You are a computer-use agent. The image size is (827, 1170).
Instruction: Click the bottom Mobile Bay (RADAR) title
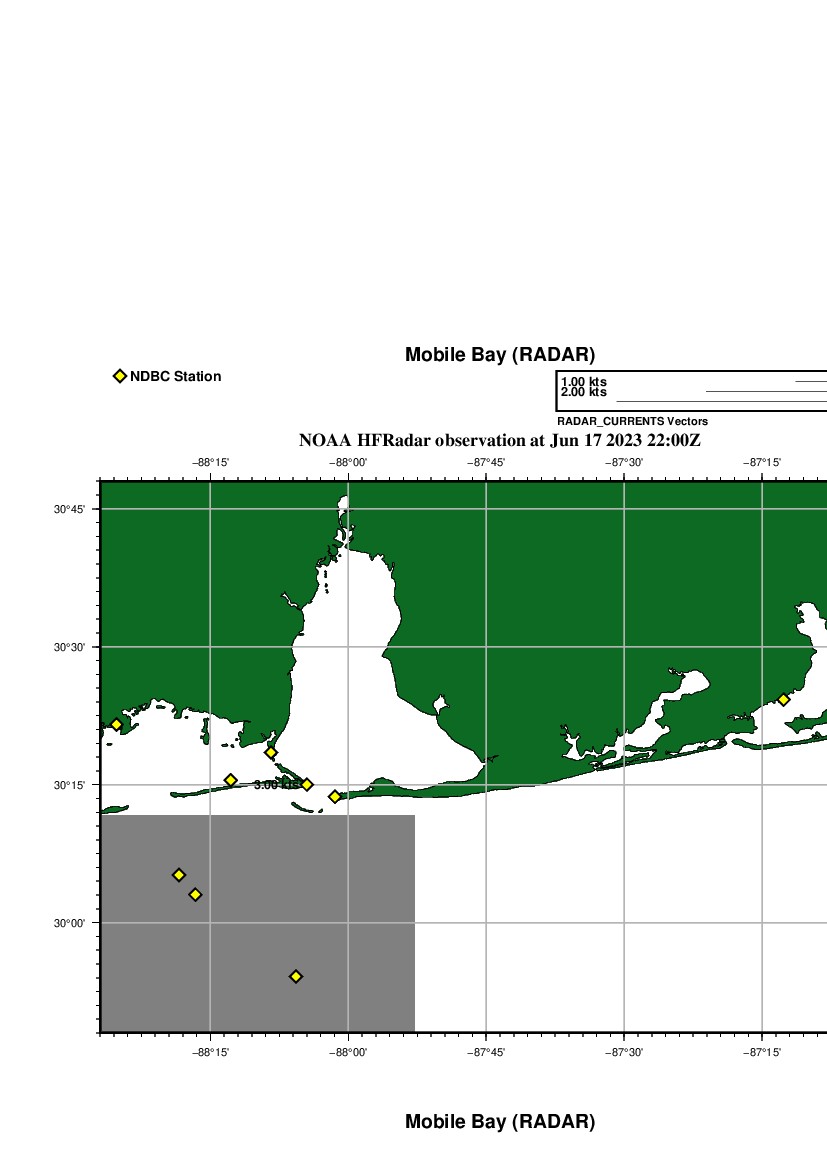499,1122
